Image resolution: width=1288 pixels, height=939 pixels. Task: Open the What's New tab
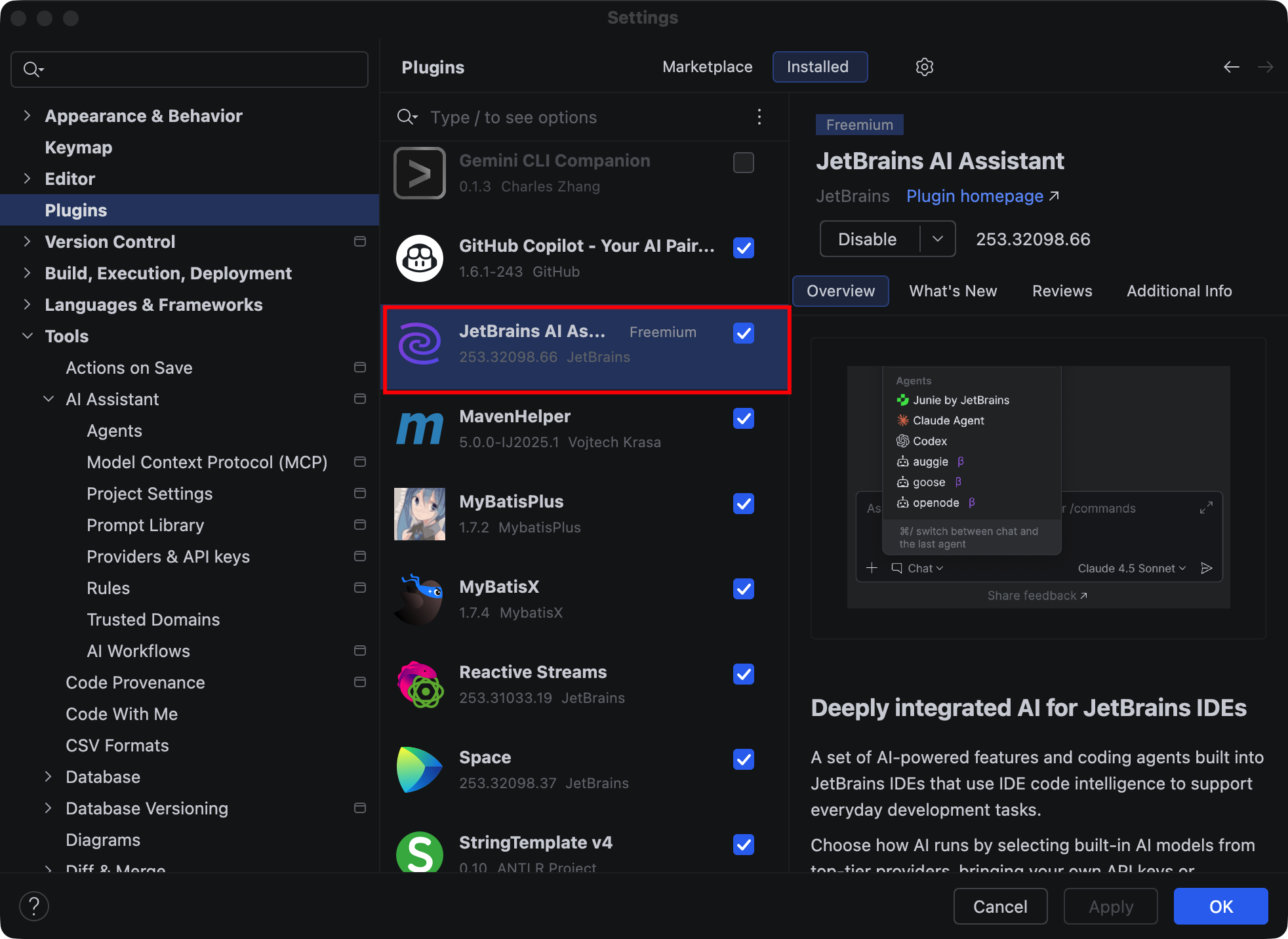[x=952, y=291]
